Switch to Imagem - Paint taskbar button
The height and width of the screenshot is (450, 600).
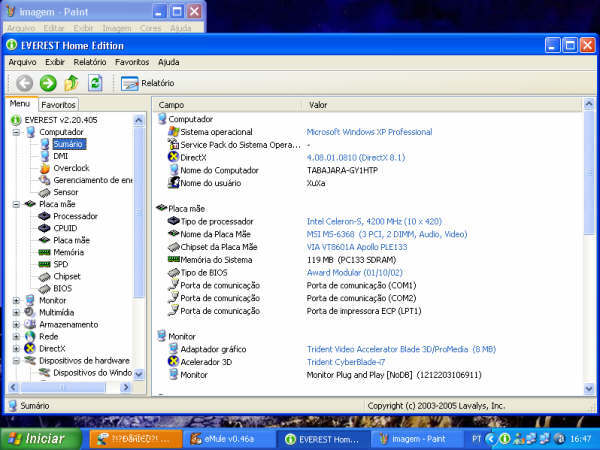(417, 439)
